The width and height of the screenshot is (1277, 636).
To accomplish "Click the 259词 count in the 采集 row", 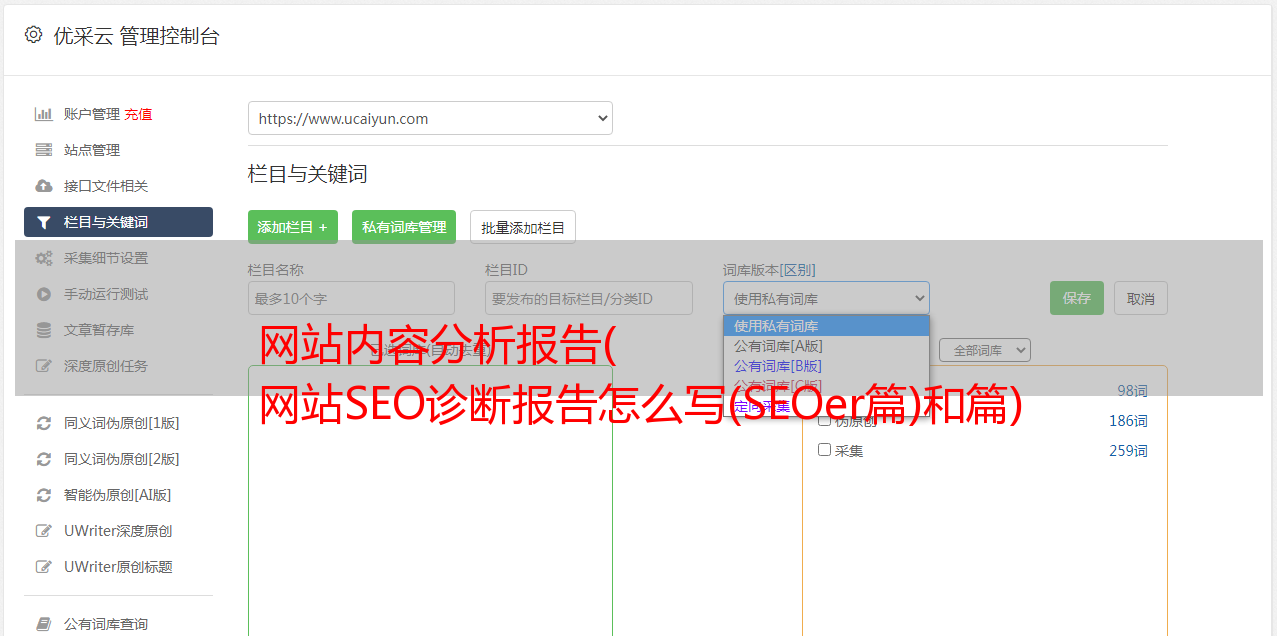I will [1128, 451].
